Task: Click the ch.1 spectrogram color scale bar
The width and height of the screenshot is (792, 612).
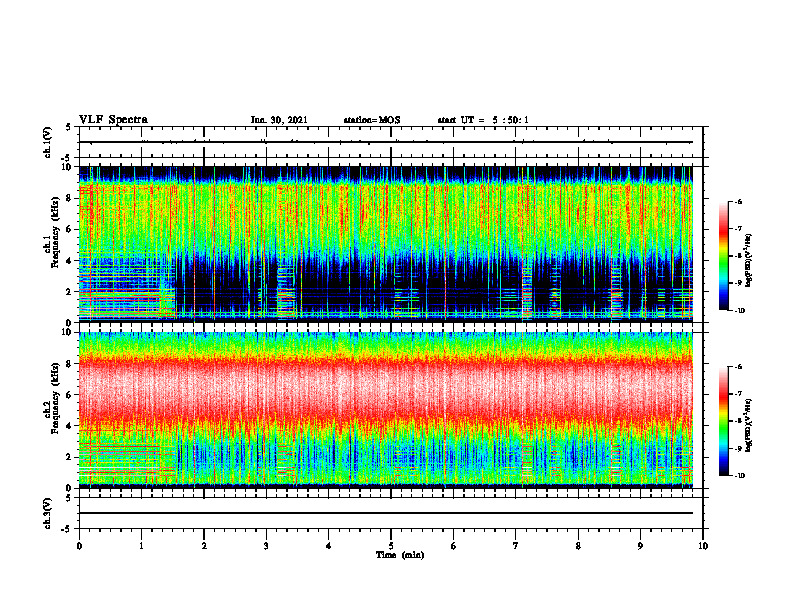Action: 724,256
